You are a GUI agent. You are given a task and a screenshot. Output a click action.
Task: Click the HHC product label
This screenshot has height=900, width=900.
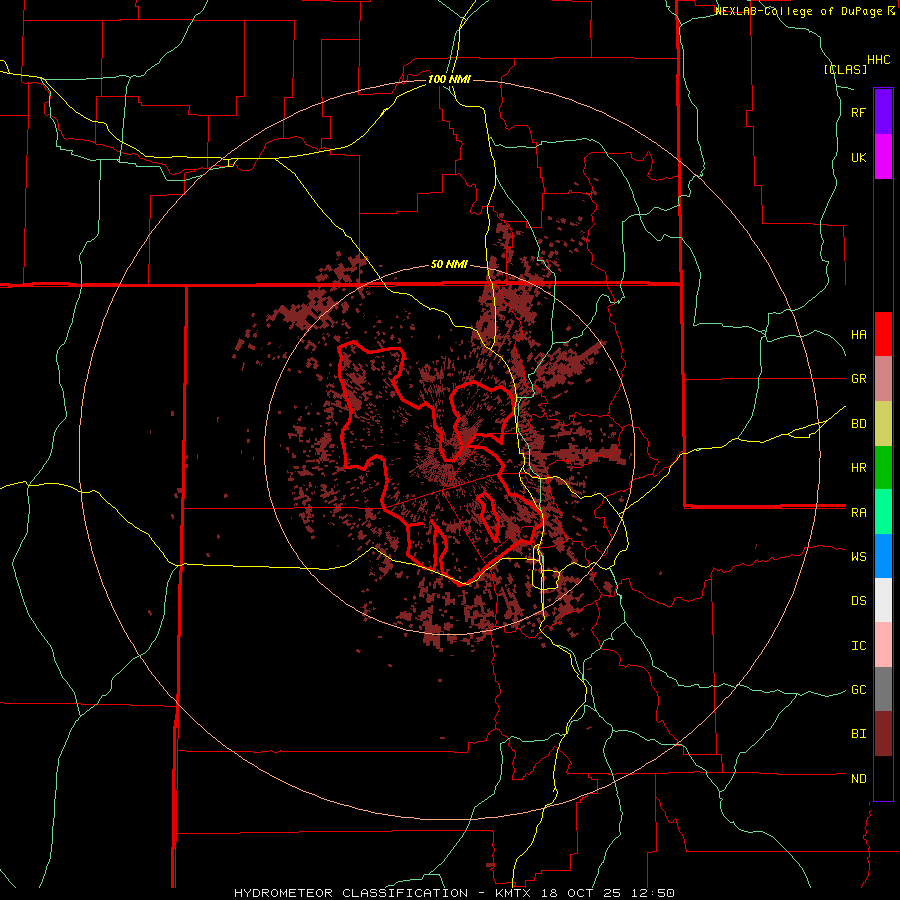(878, 60)
